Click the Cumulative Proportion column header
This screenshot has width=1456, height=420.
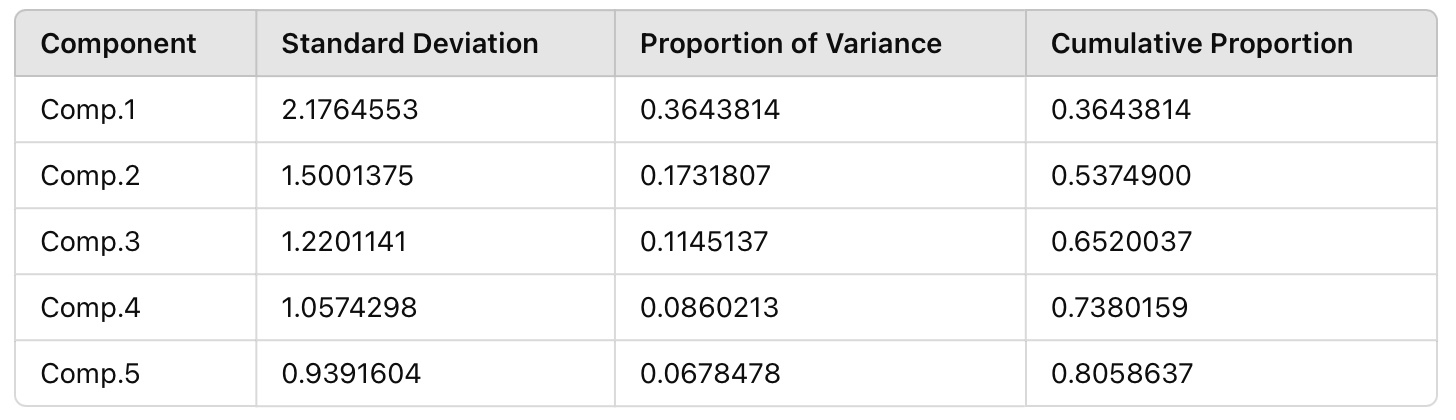pos(1202,44)
